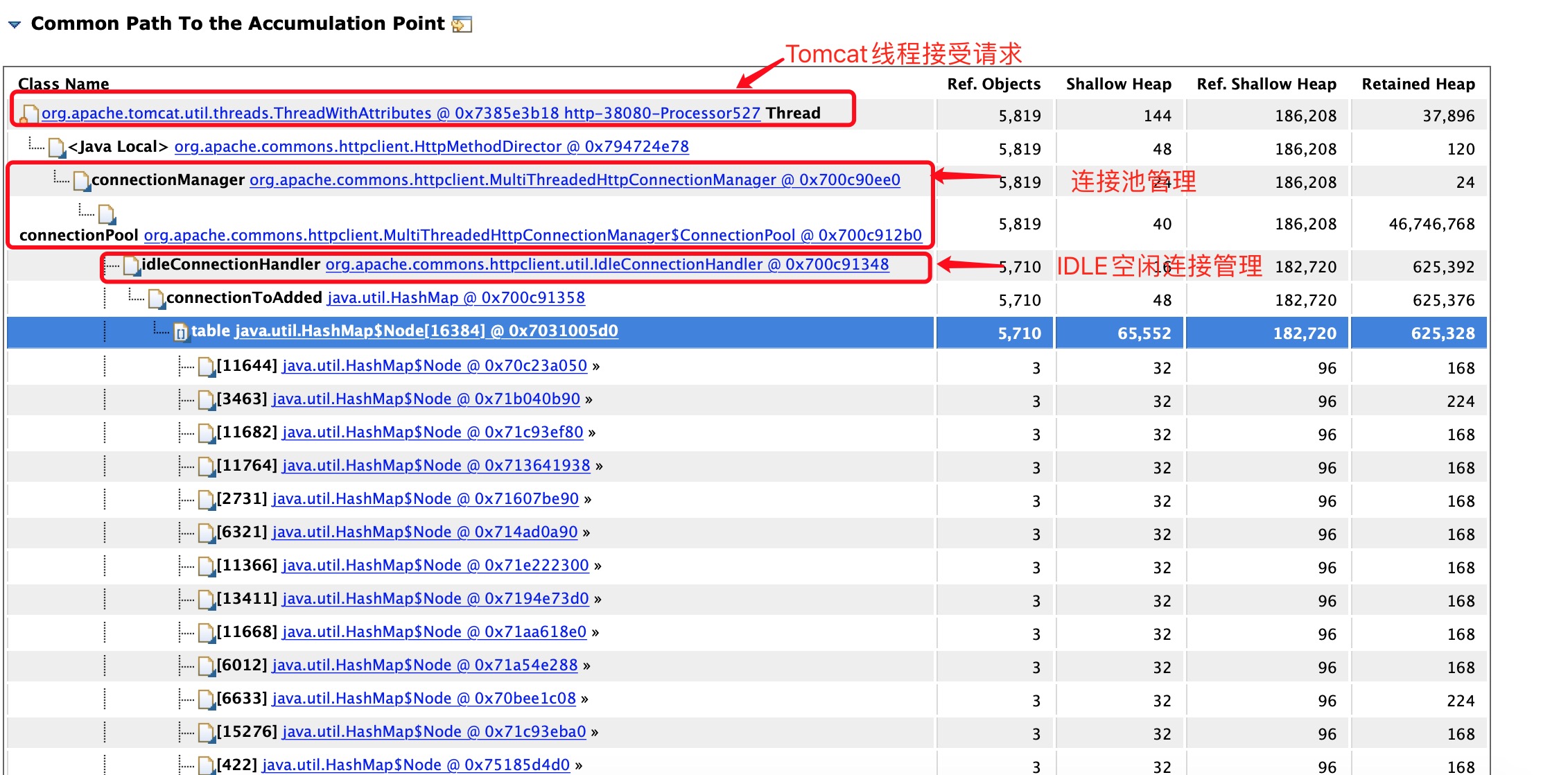The height and width of the screenshot is (775, 1568).
Task: Expand the [13411] node via » marker
Action: coord(598,600)
